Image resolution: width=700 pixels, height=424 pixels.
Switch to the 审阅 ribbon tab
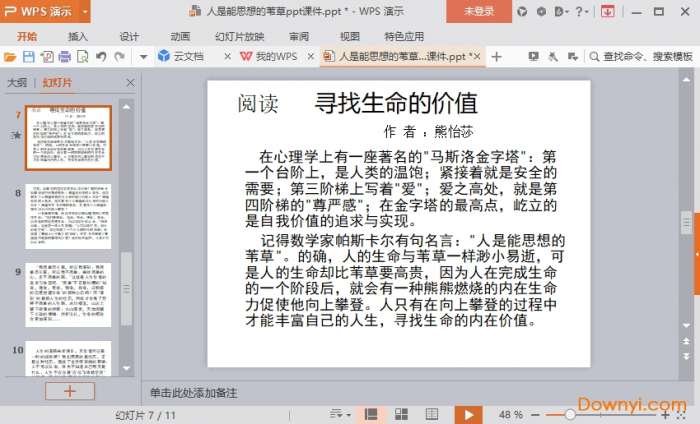coord(299,37)
